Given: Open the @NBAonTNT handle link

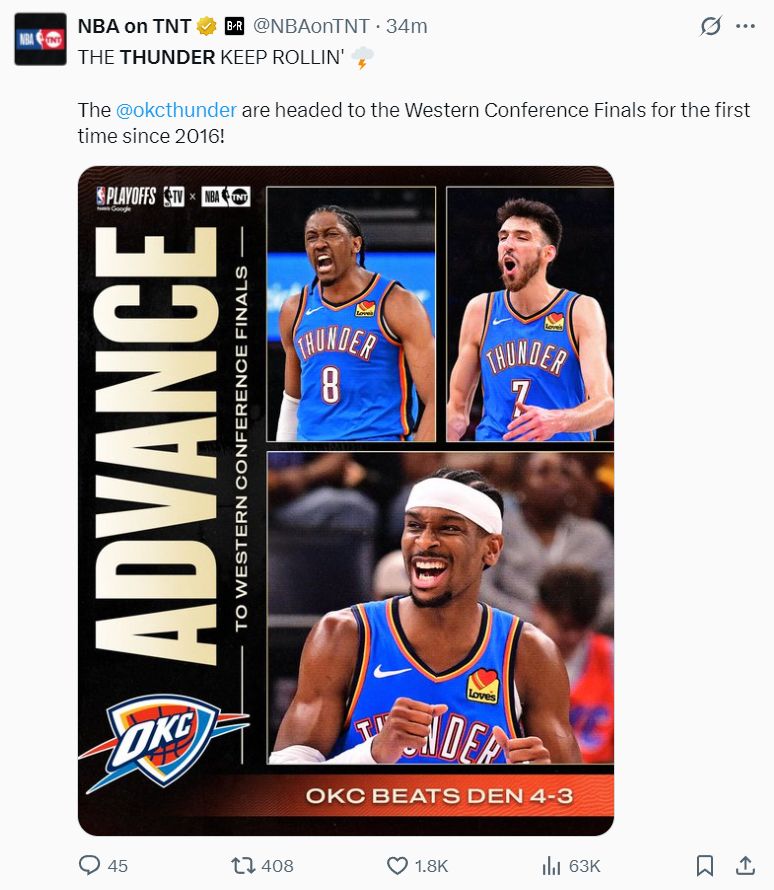Looking at the screenshot, I should [x=311, y=26].
